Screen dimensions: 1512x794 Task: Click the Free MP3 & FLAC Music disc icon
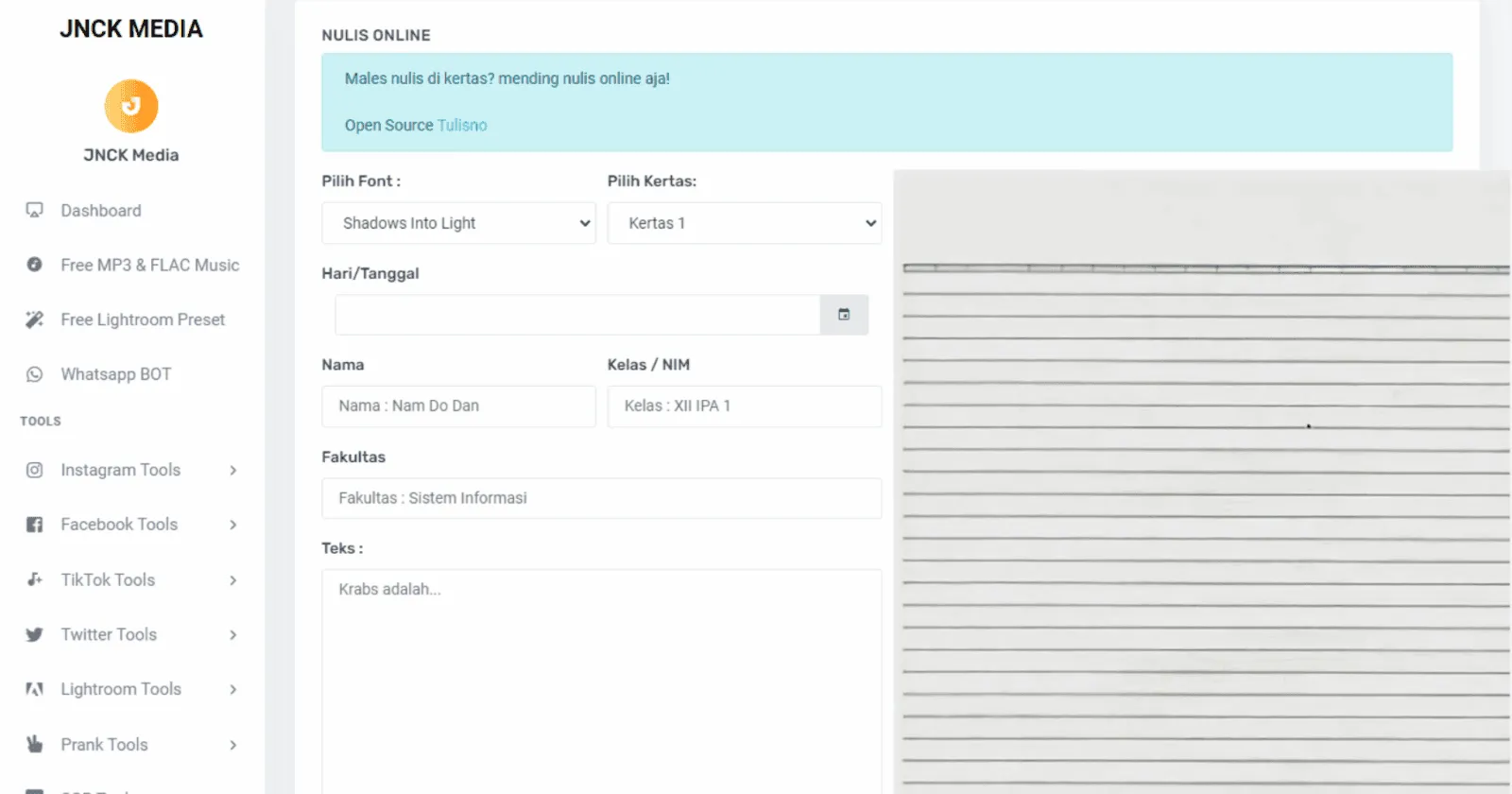[35, 266]
